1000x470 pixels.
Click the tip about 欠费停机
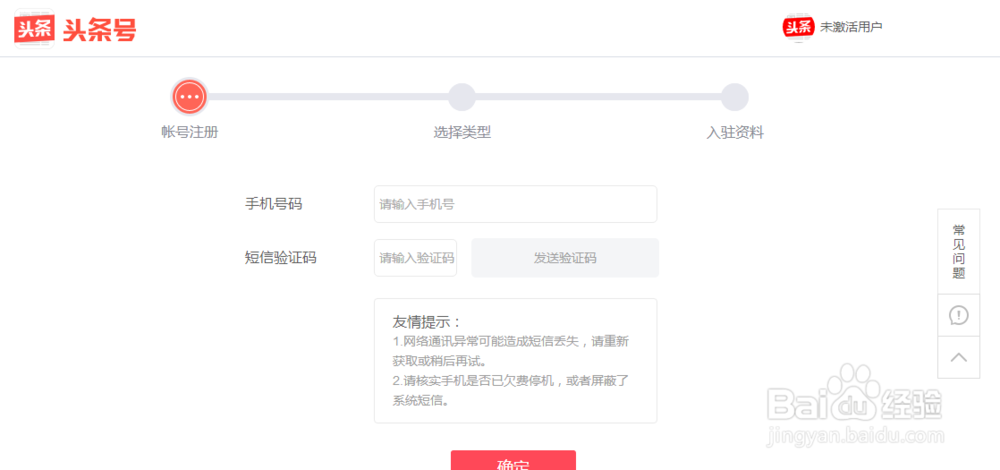[511, 391]
